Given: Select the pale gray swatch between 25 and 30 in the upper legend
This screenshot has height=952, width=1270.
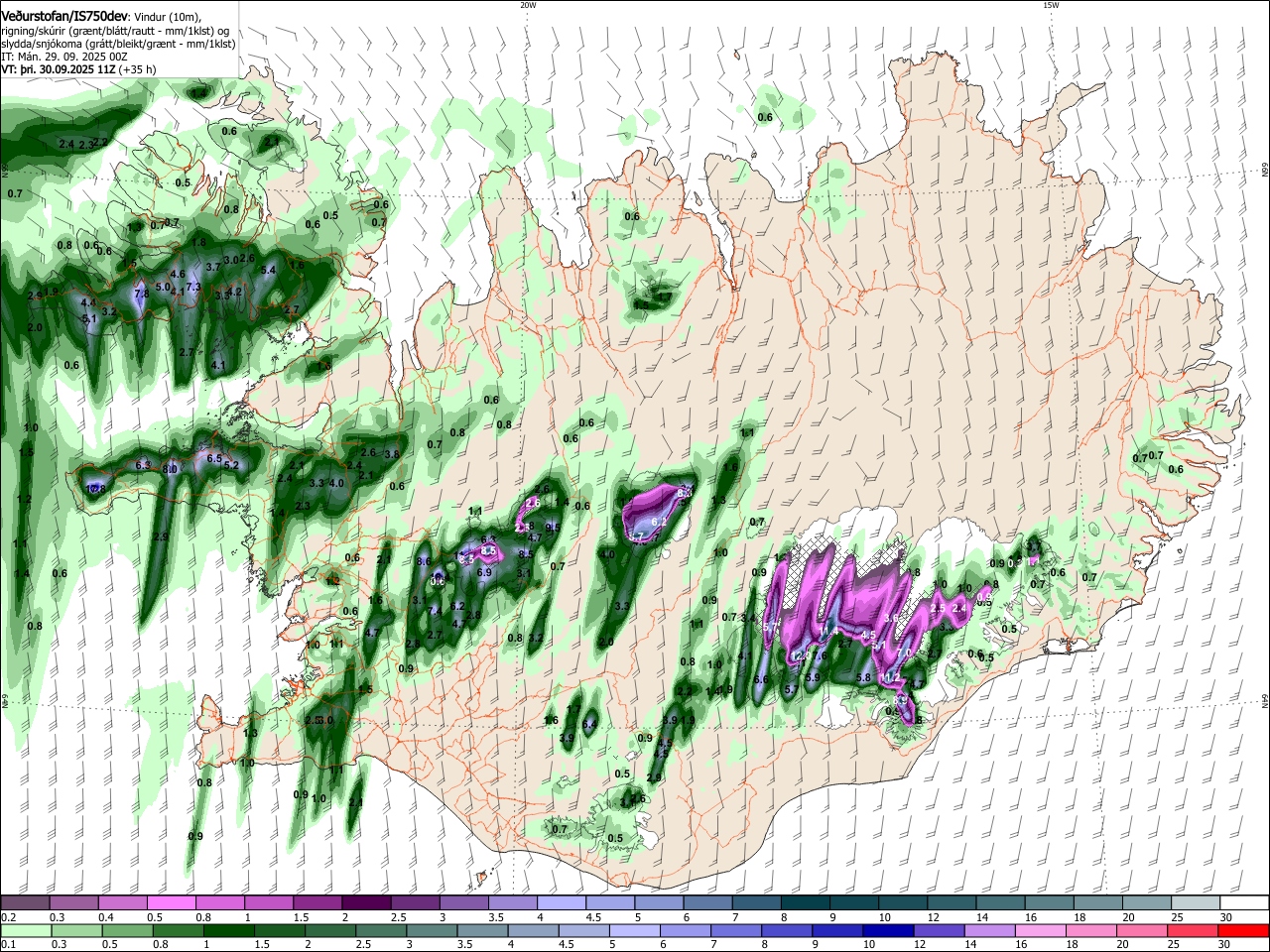Looking at the screenshot, I should [x=1197, y=903].
